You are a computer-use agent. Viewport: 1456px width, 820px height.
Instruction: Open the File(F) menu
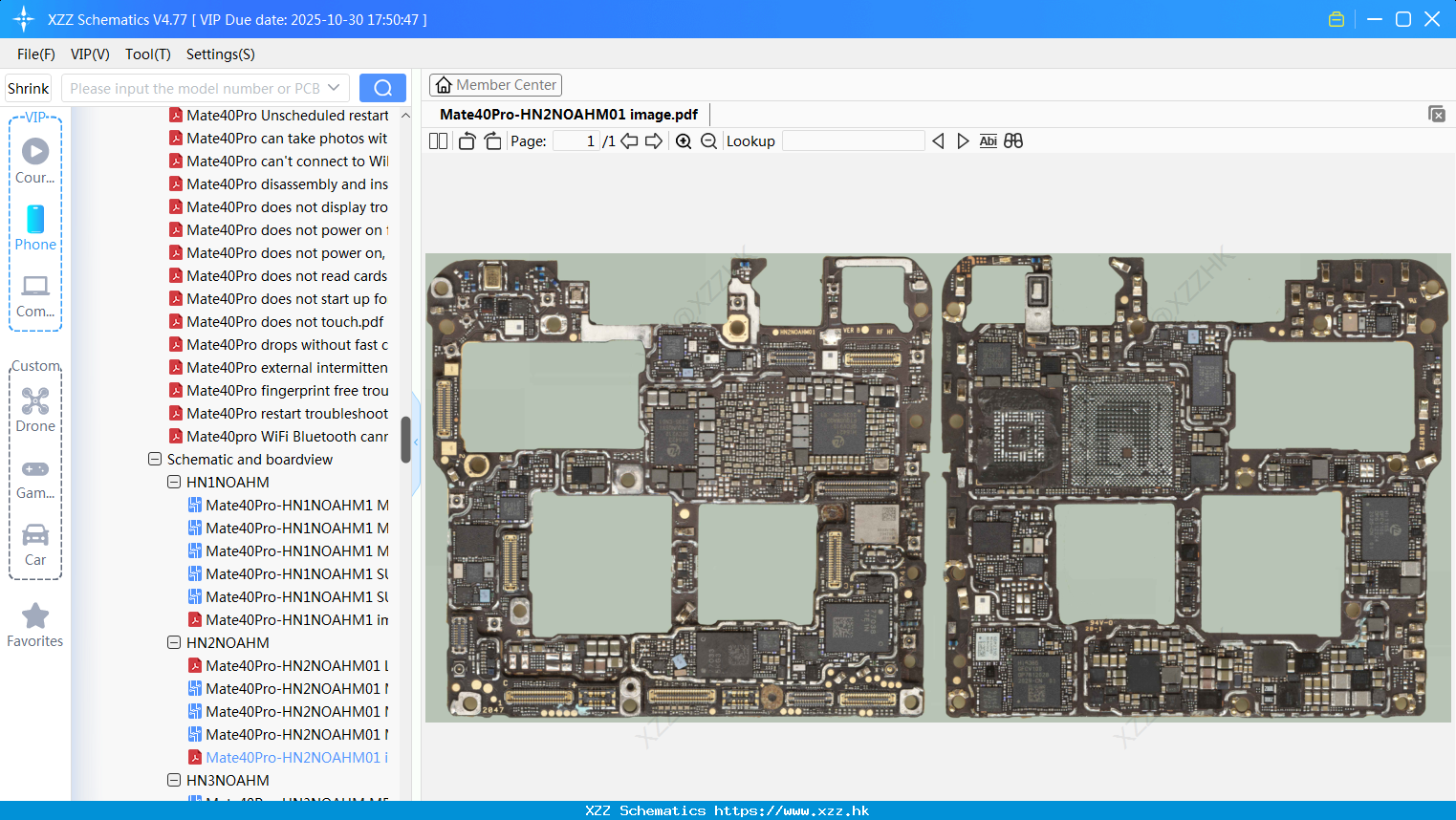point(36,54)
